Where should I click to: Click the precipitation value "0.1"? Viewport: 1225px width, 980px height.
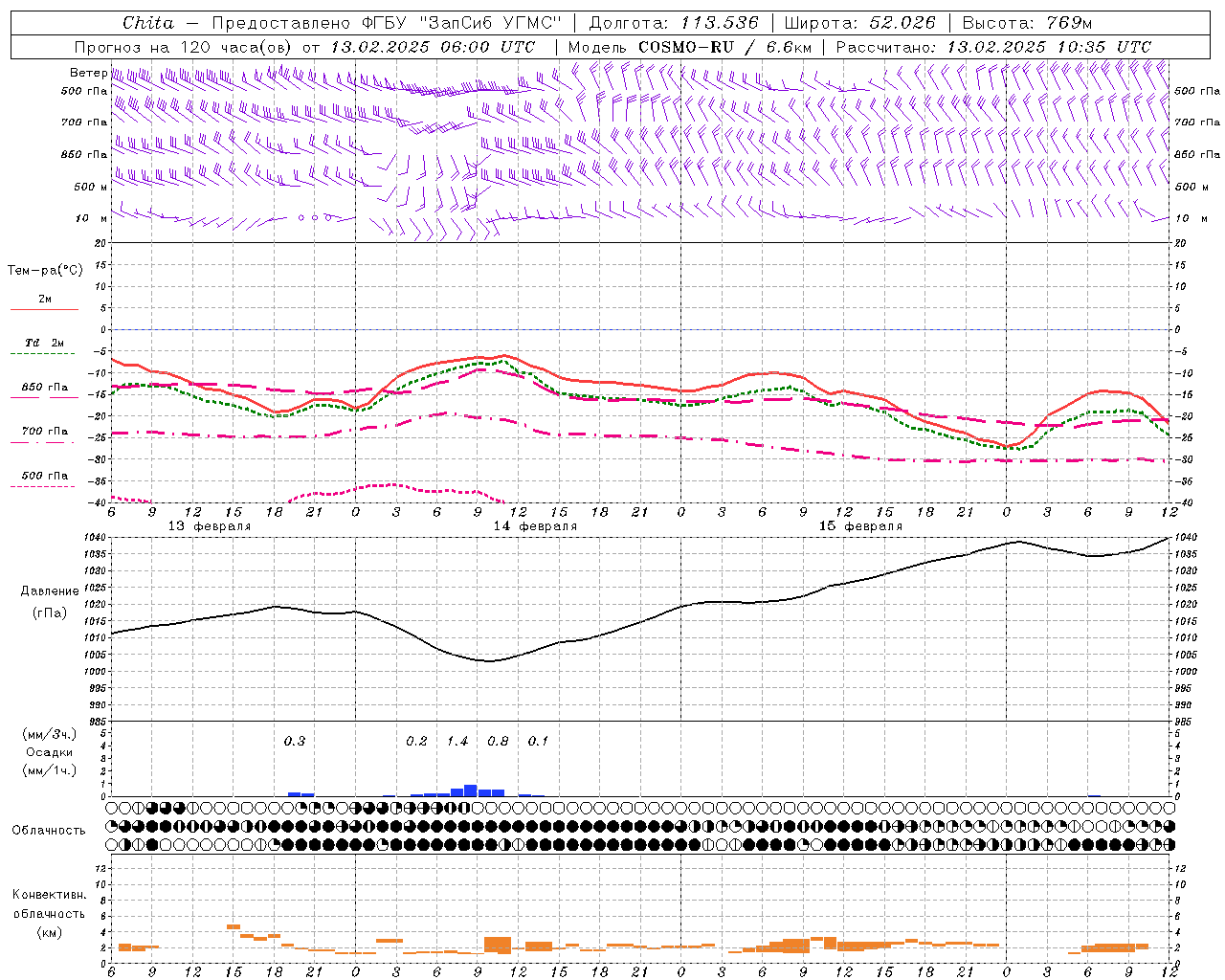[x=538, y=742]
